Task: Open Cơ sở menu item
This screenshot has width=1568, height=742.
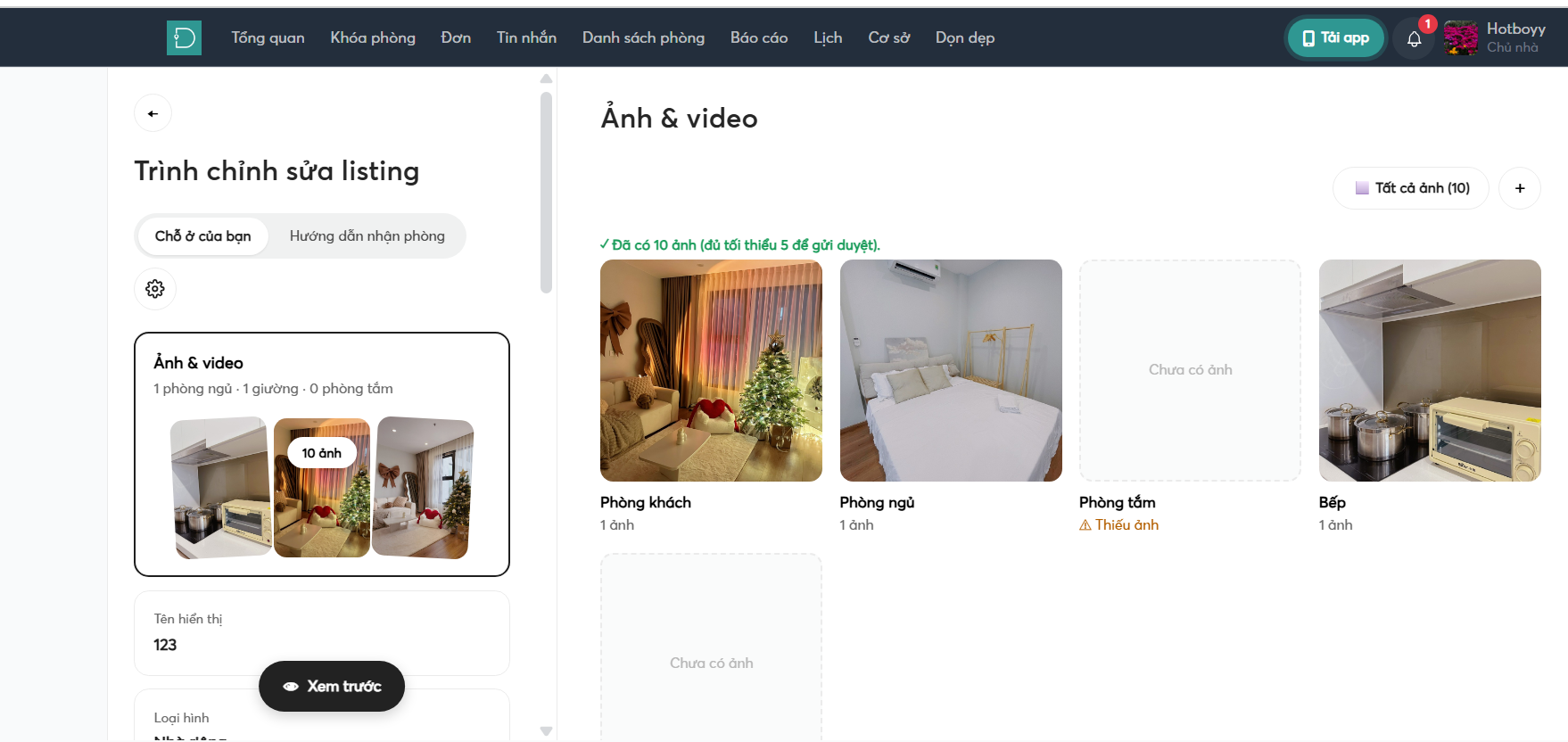Action: [889, 37]
